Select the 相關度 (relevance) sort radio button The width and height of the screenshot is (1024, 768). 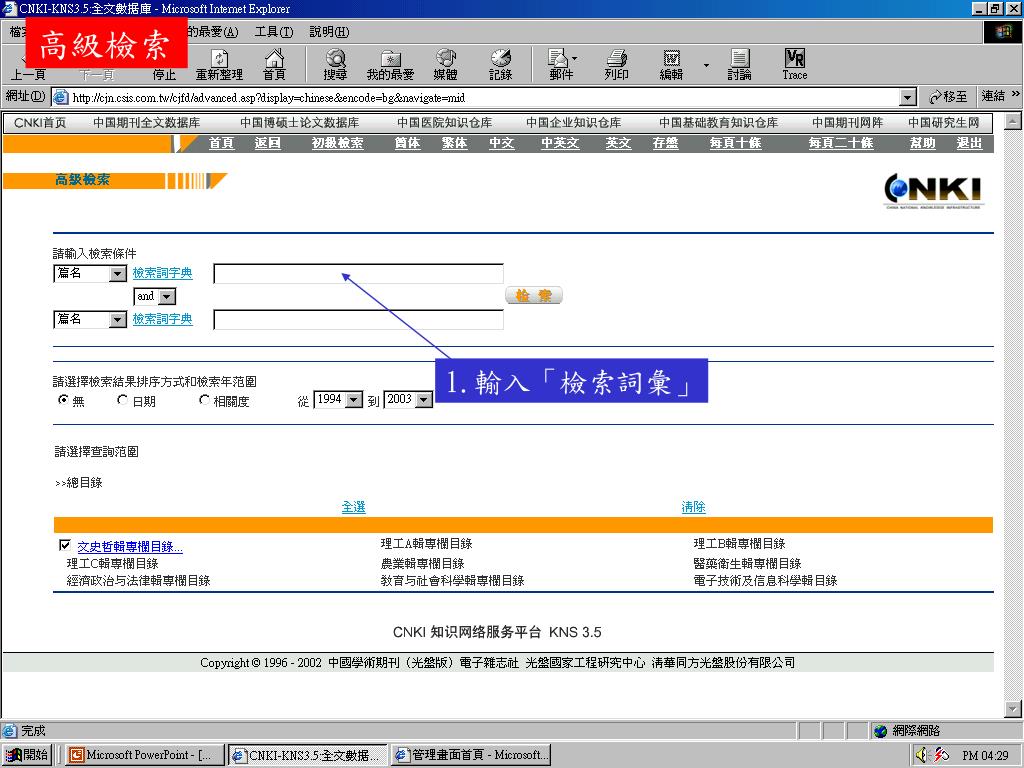pos(204,400)
